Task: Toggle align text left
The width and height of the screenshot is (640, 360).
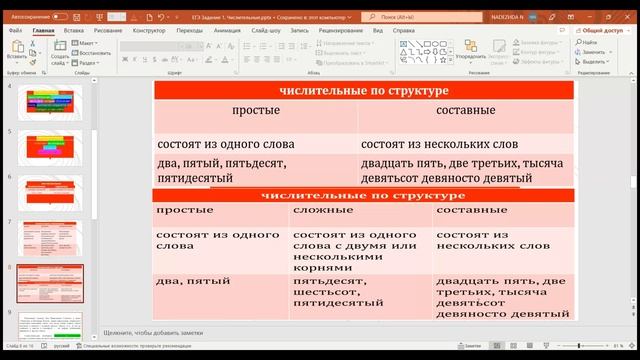Action: pos(247,60)
